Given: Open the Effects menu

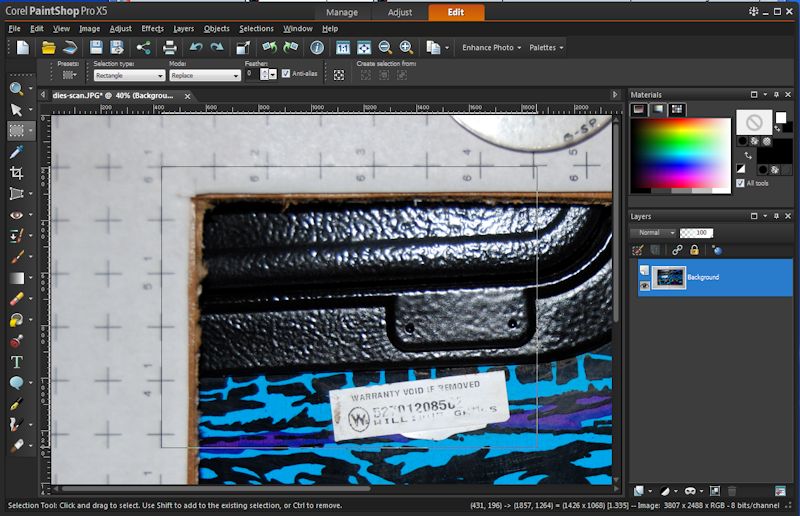Looking at the screenshot, I should [152, 29].
